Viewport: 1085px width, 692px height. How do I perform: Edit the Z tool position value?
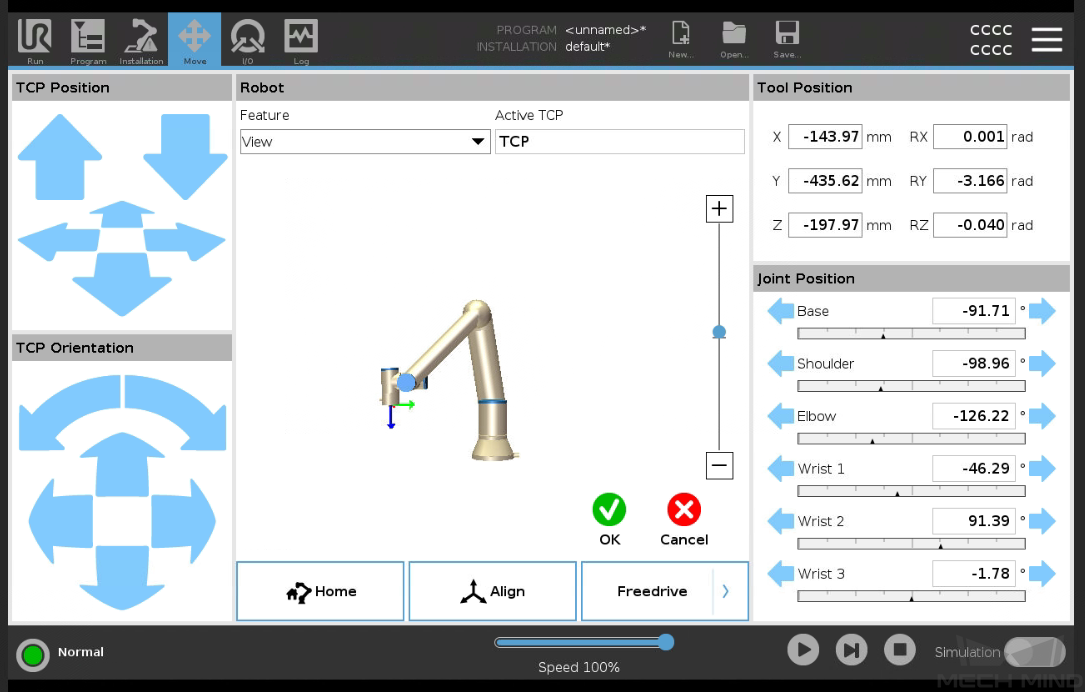826,225
